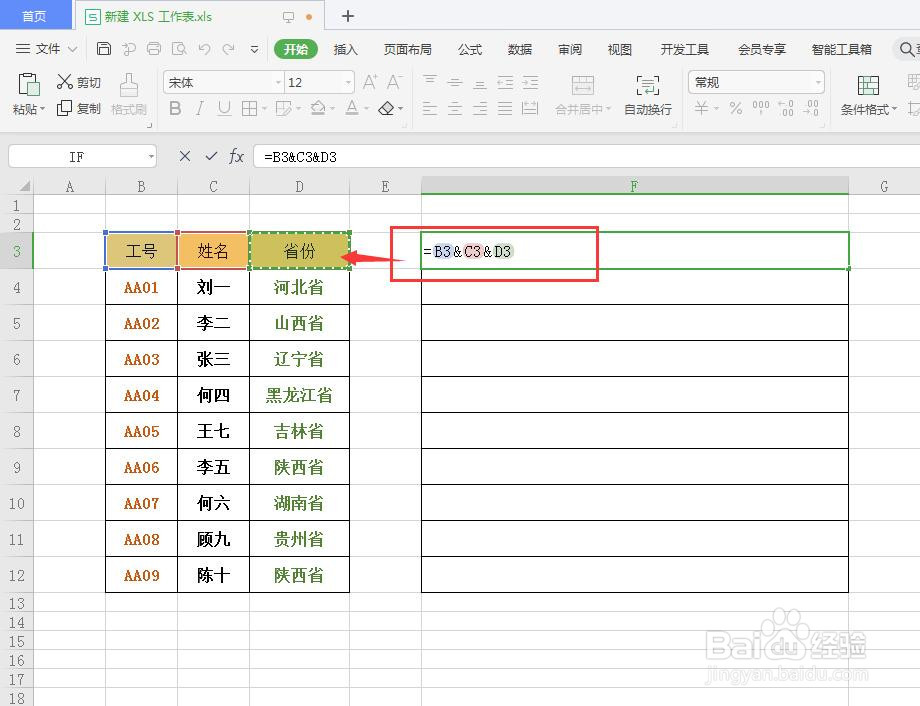Cancel formula entry with X icon

coord(185,156)
